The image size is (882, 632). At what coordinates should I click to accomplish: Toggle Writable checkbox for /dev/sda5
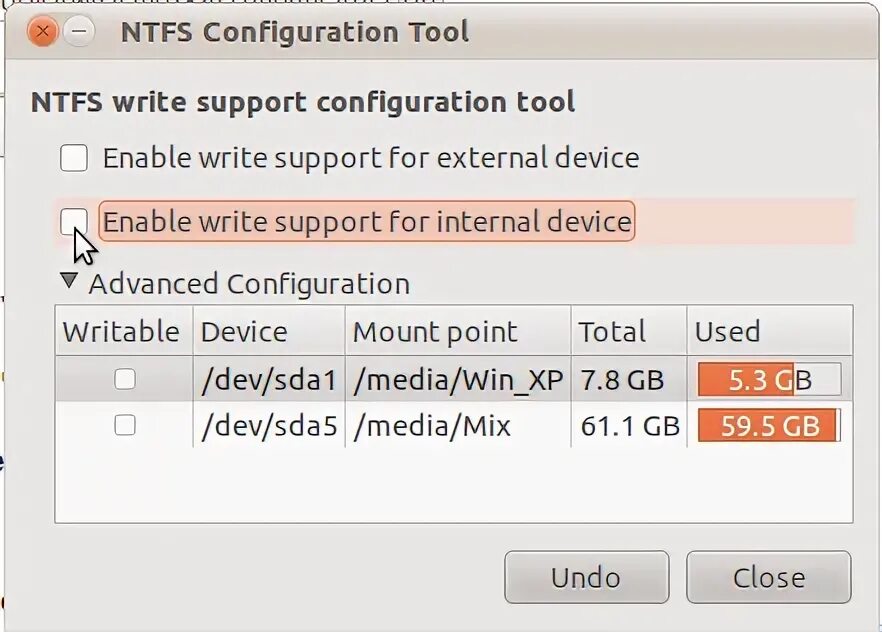125,425
